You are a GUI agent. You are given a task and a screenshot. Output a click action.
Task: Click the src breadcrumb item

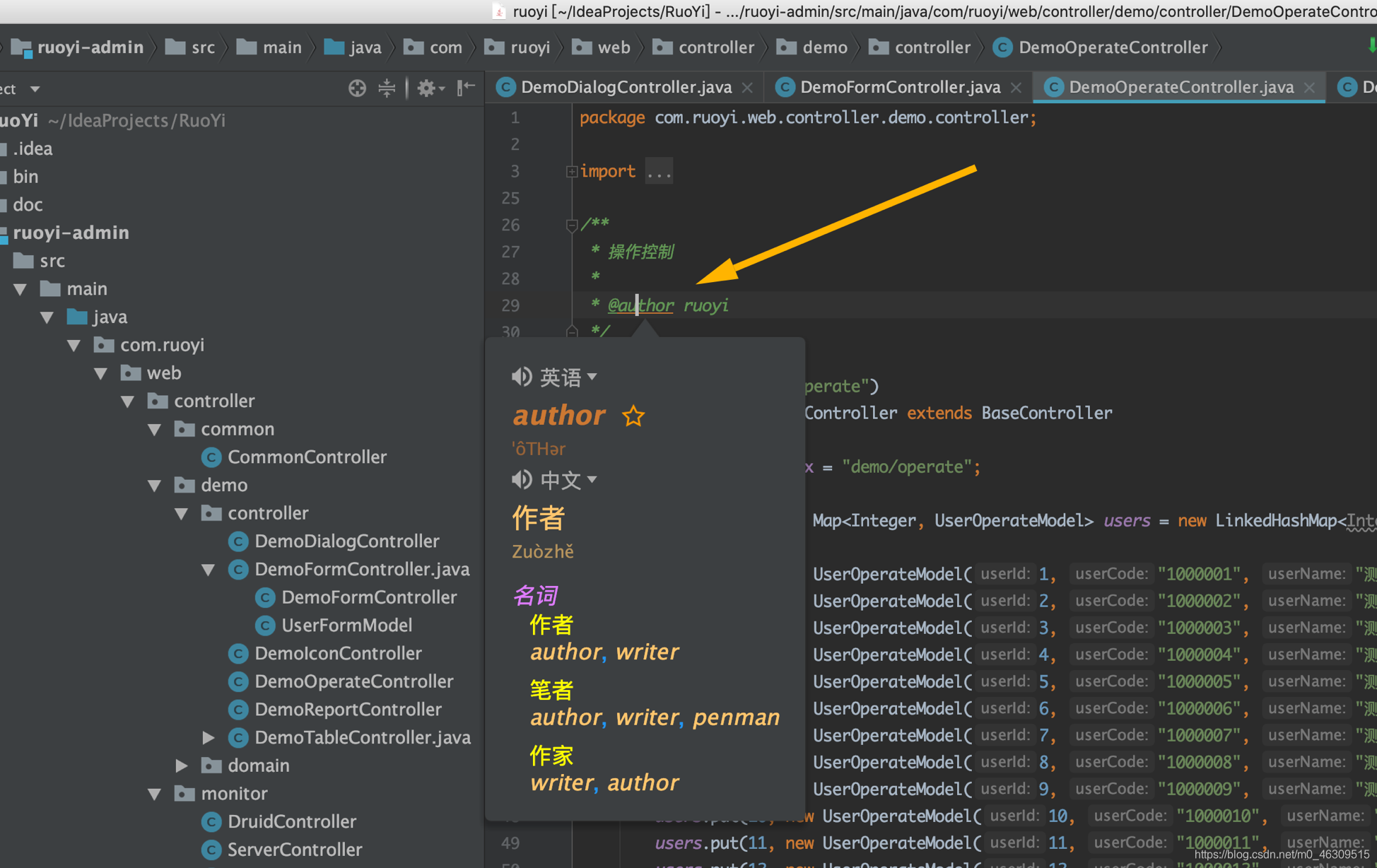tap(190, 47)
